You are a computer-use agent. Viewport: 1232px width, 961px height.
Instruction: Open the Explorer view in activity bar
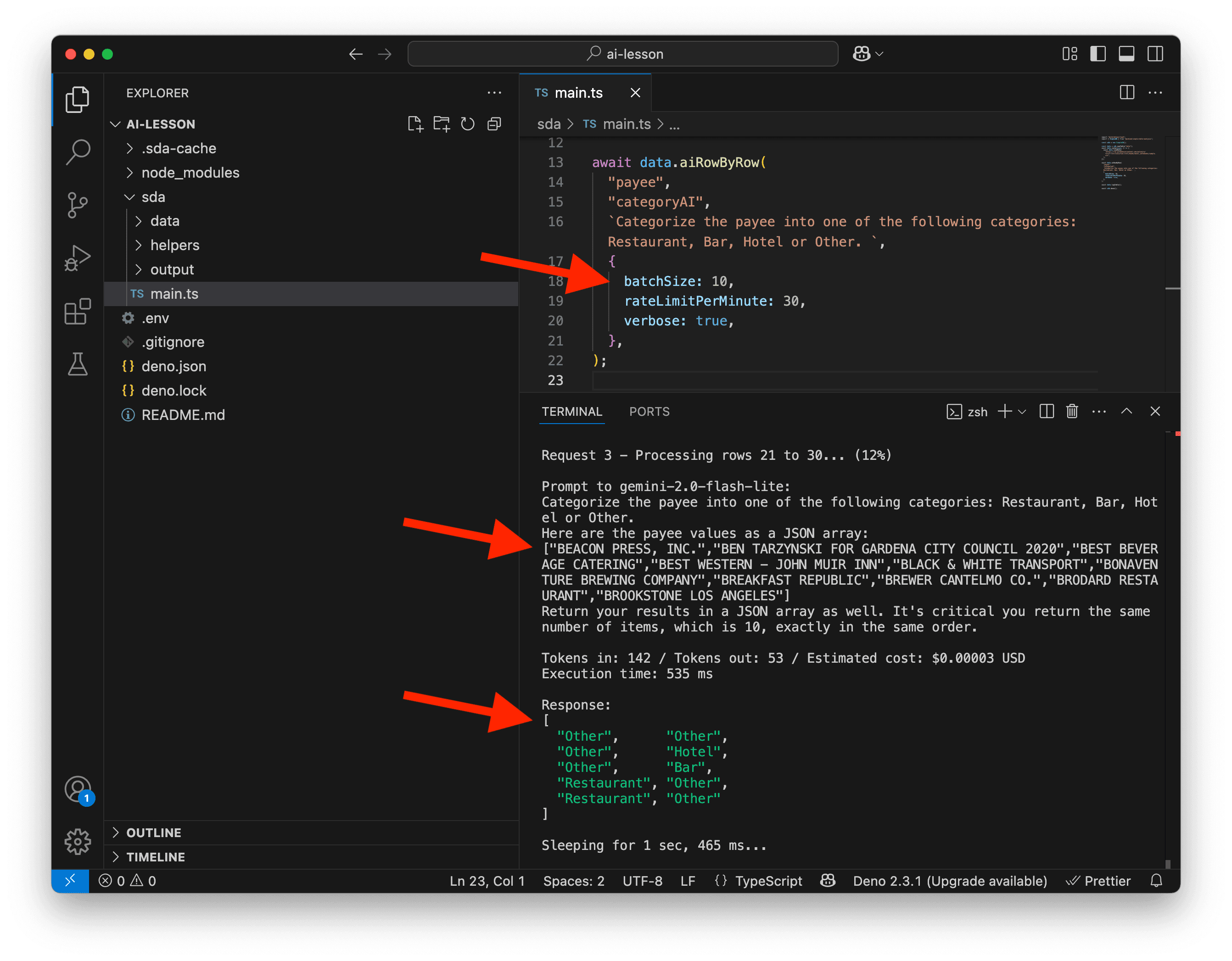(x=77, y=100)
